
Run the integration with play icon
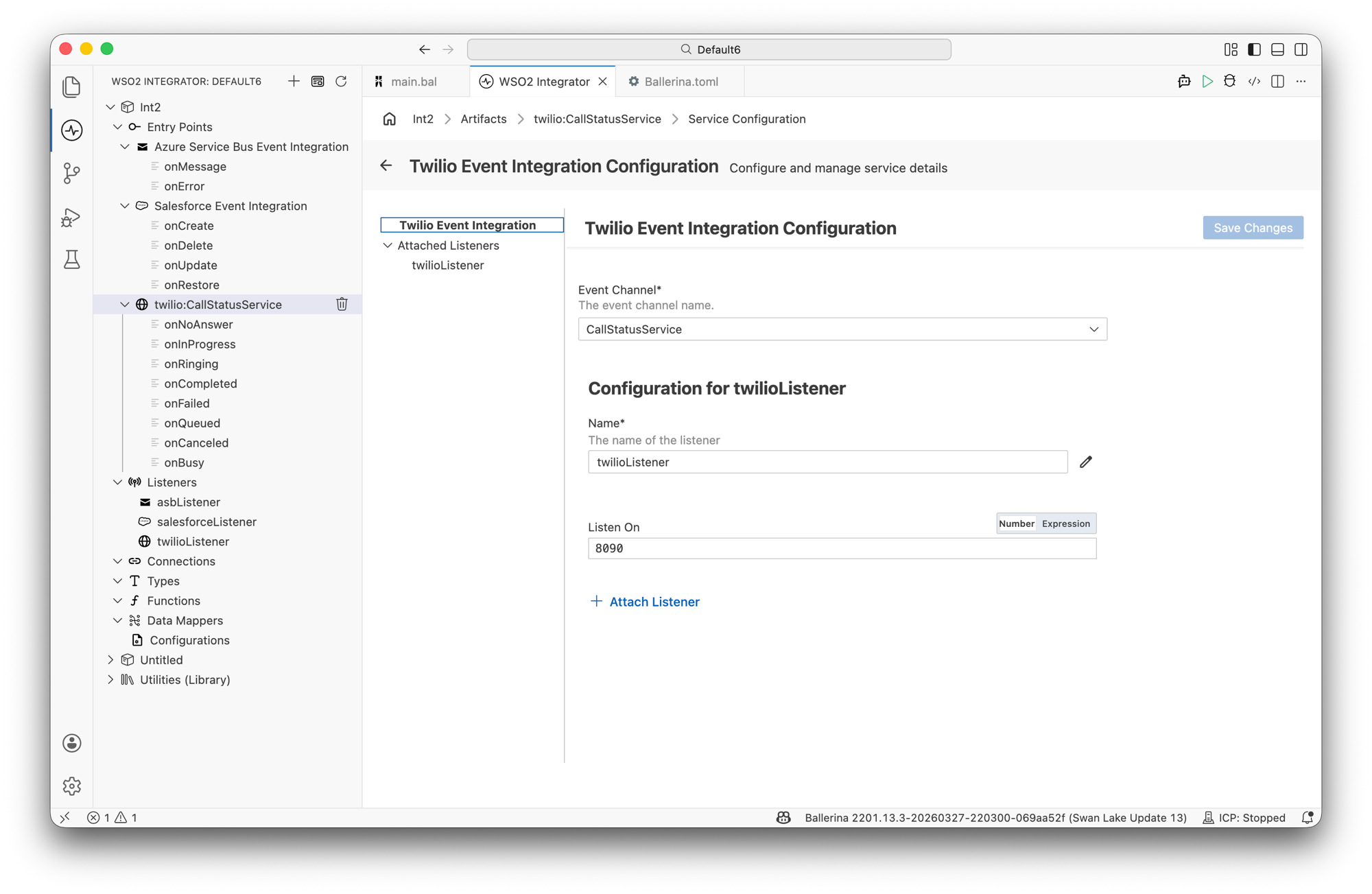pos(1207,81)
